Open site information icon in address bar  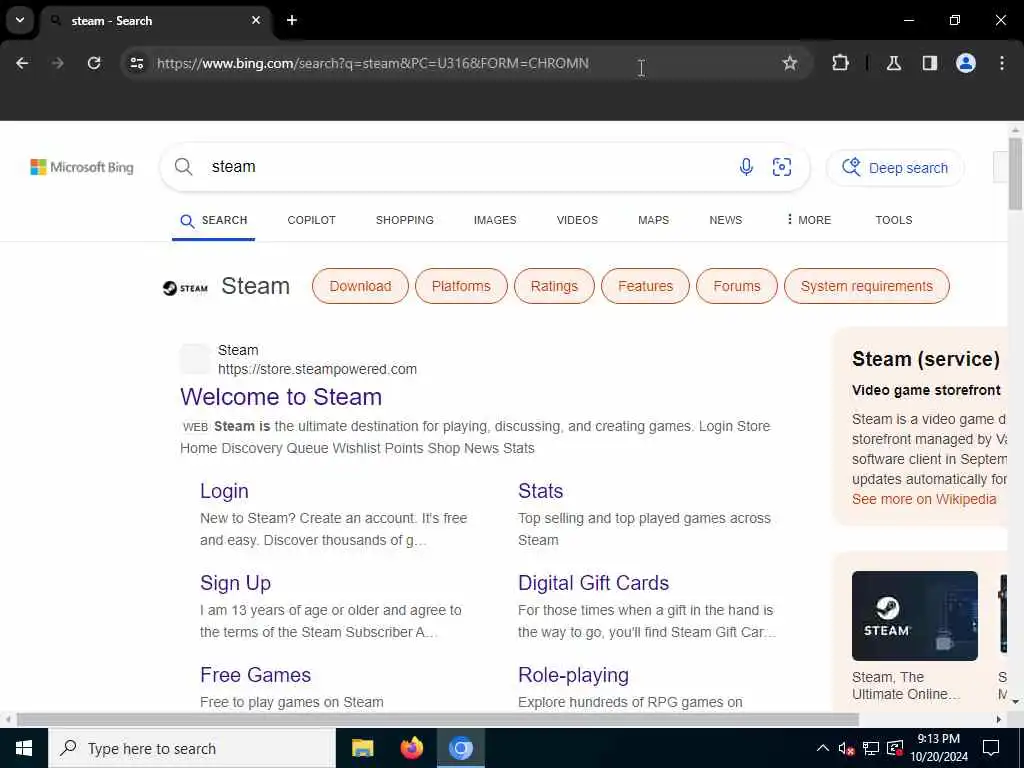point(136,63)
